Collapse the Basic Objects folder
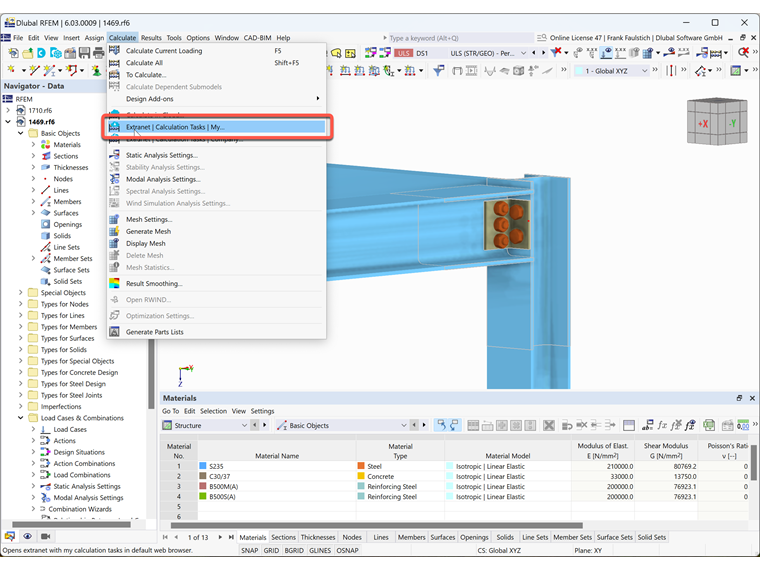Viewport: 760px width, 570px height. coord(20,133)
